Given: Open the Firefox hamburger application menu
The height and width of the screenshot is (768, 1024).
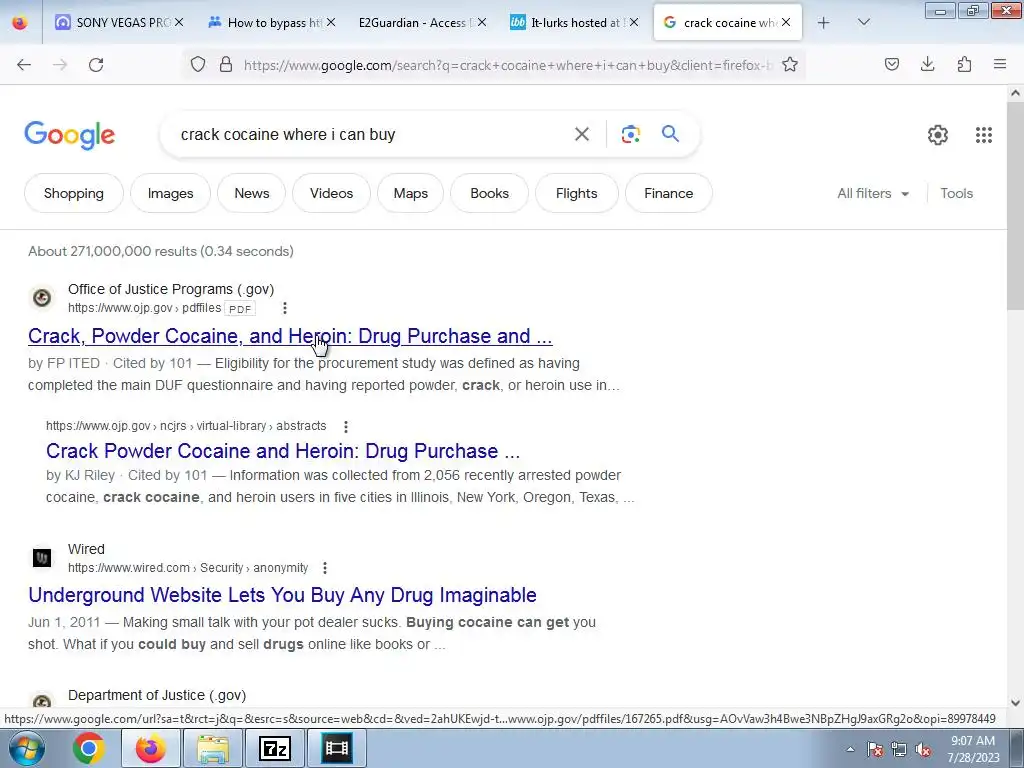Looking at the screenshot, I should tap(1000, 64).
